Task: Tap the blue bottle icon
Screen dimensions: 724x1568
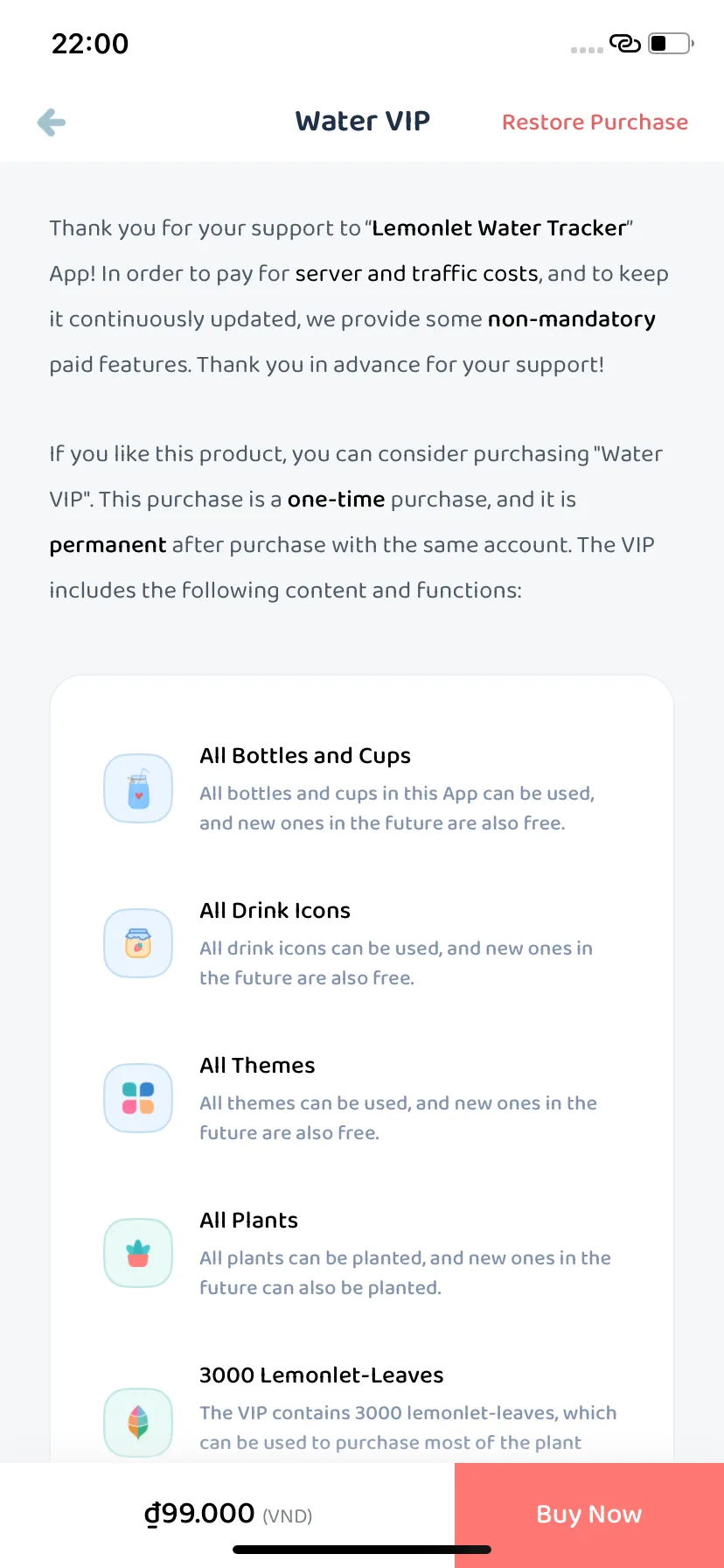Action: [x=138, y=788]
